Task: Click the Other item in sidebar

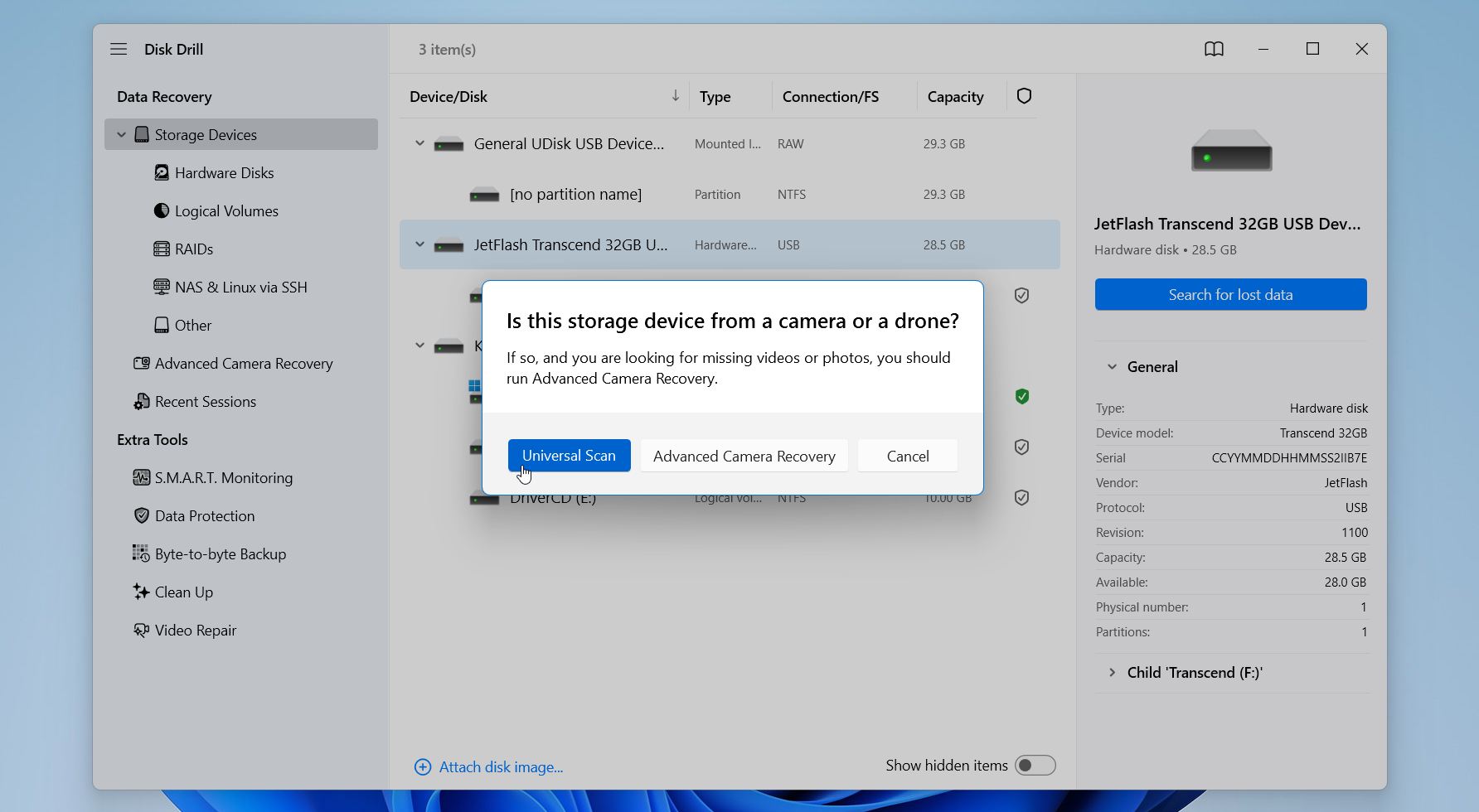Action: [x=193, y=325]
